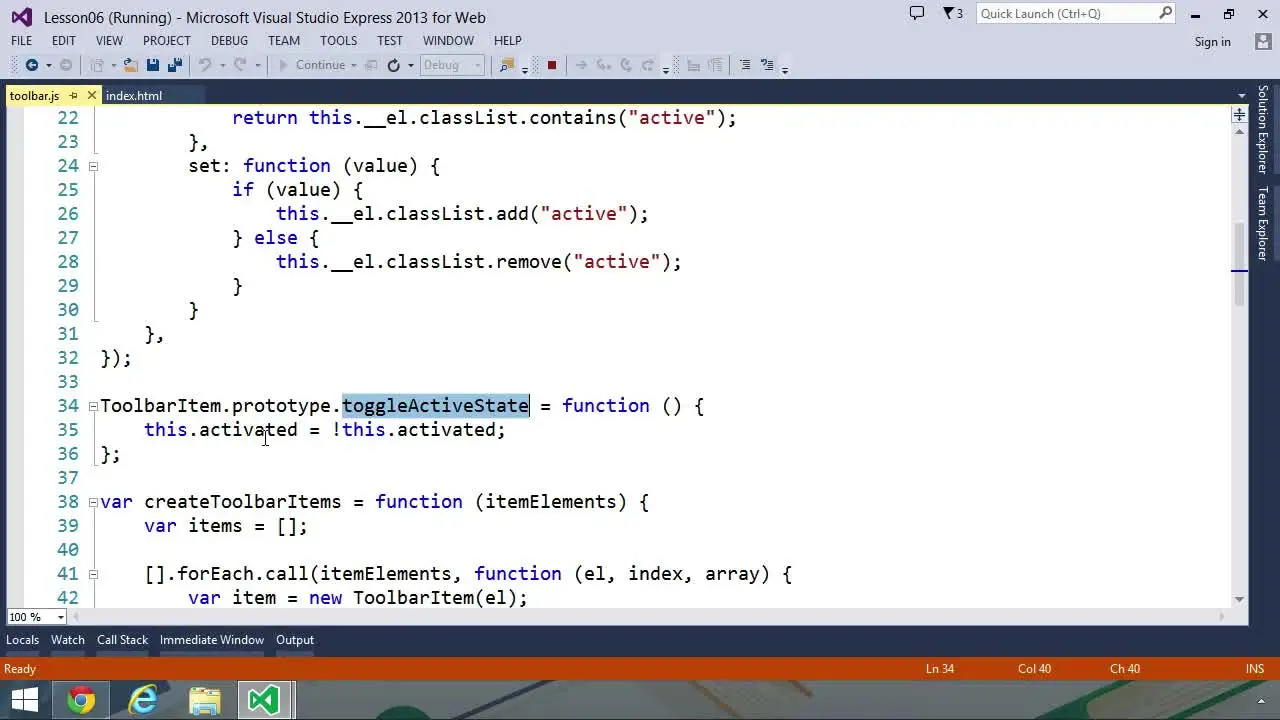Open the Watch panel tab

coord(68,640)
